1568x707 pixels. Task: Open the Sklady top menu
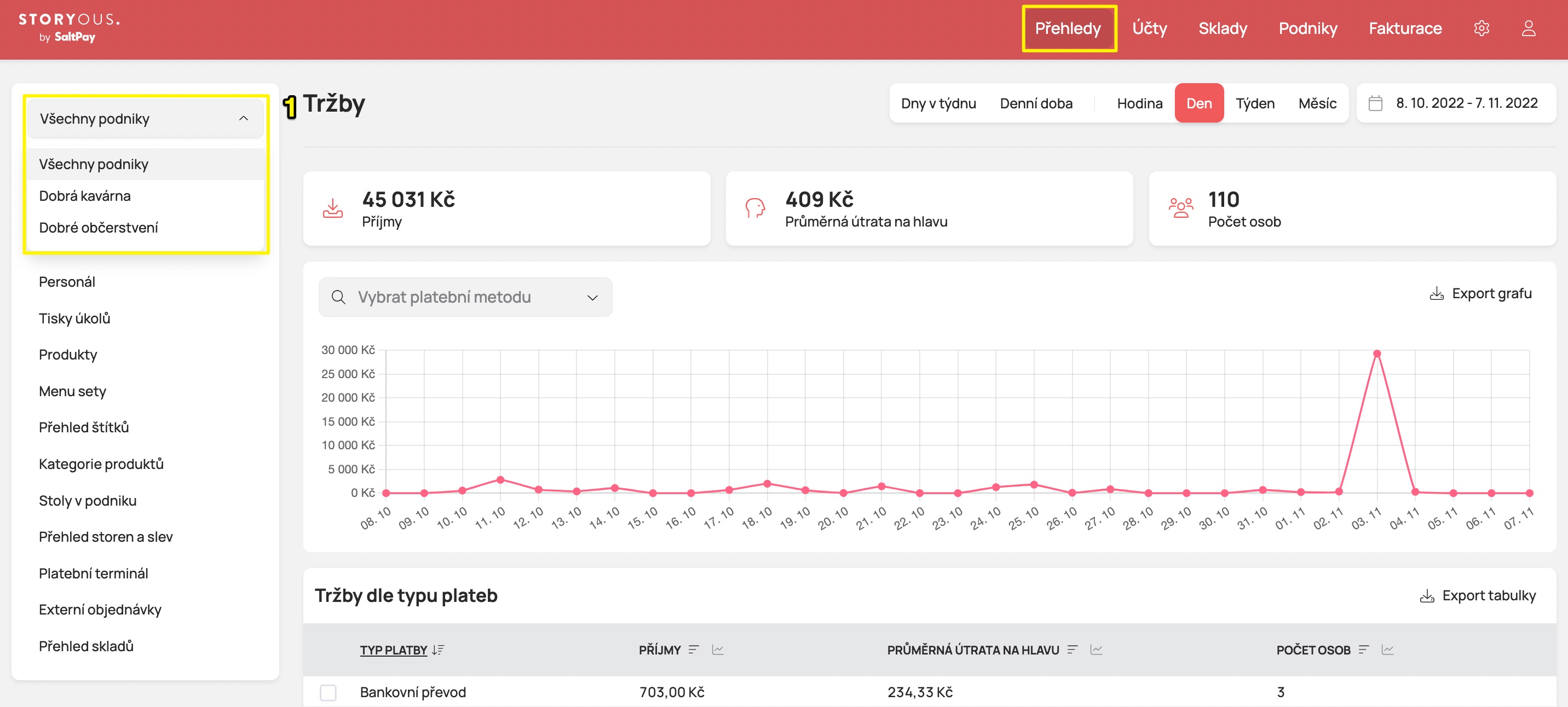[x=1223, y=28]
